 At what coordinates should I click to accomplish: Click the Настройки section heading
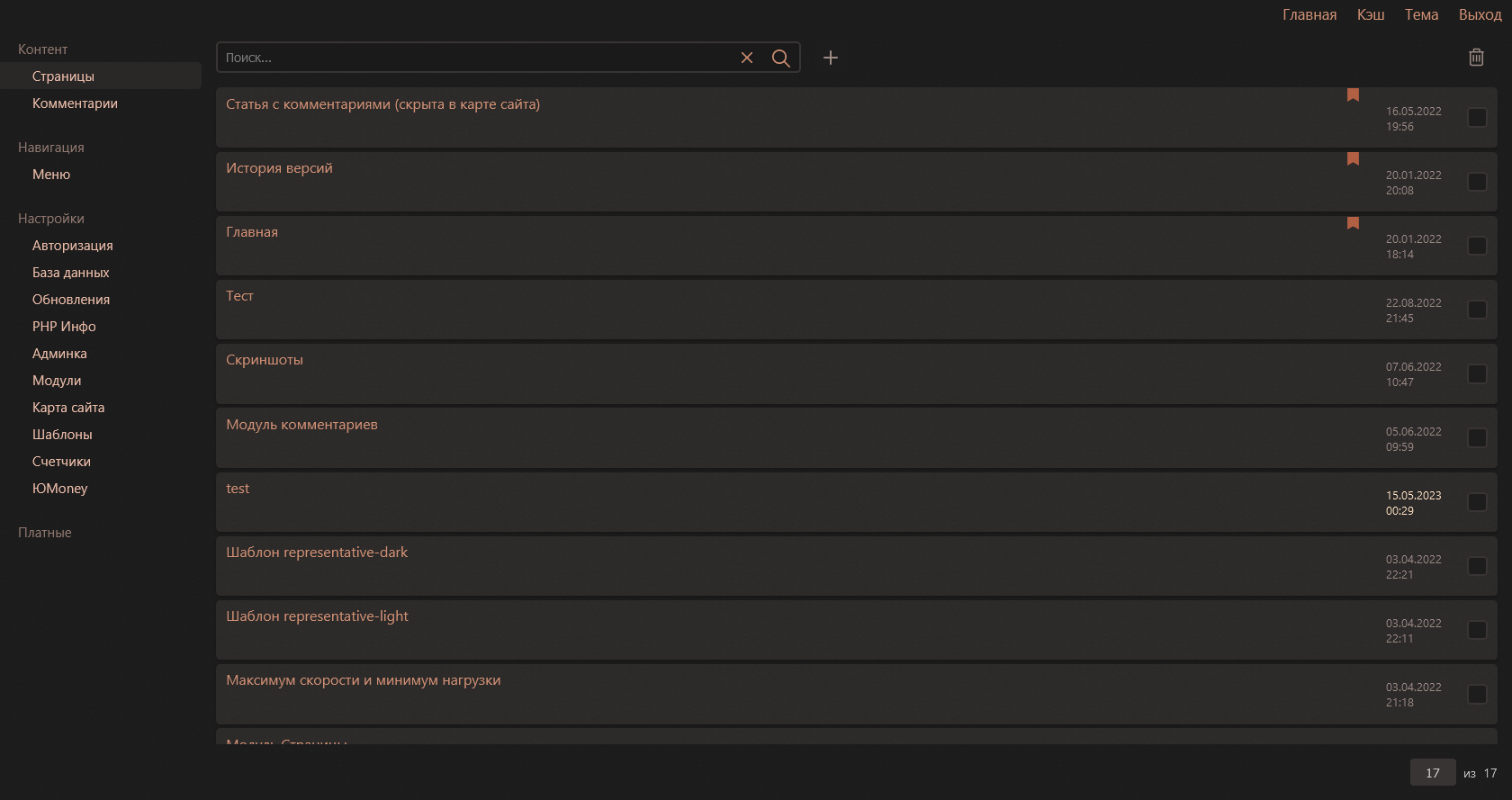tap(51, 219)
